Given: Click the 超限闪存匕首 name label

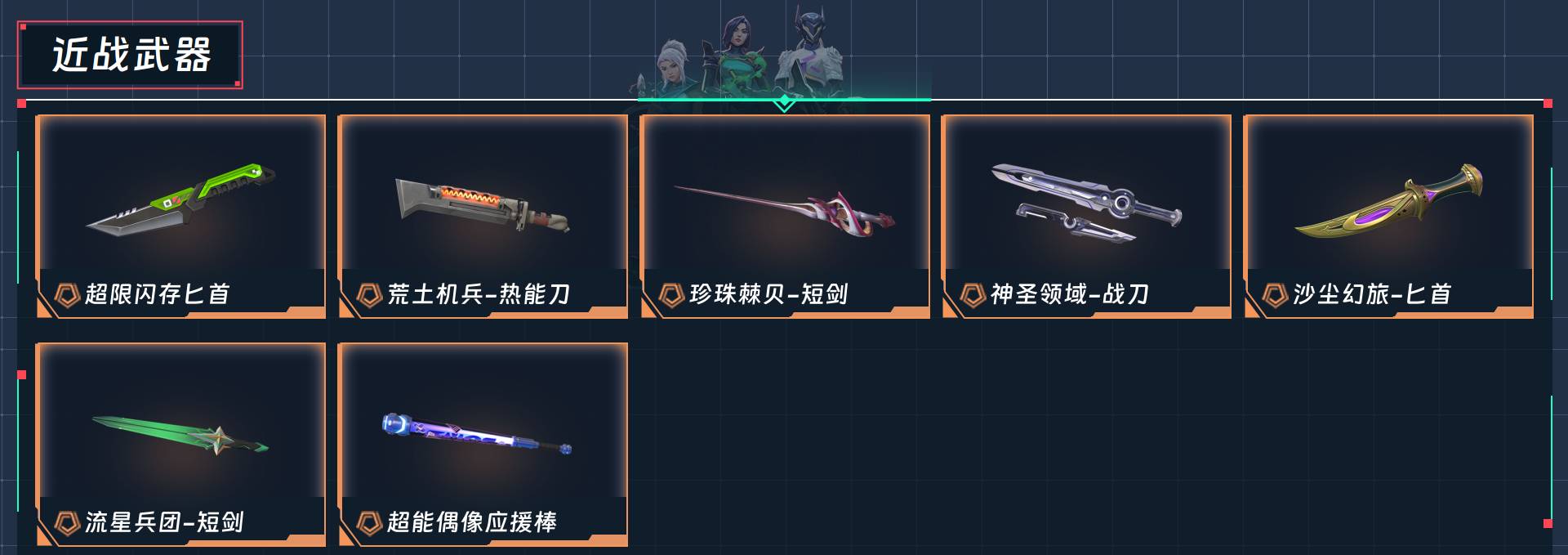Looking at the screenshot, I should click(x=158, y=294).
